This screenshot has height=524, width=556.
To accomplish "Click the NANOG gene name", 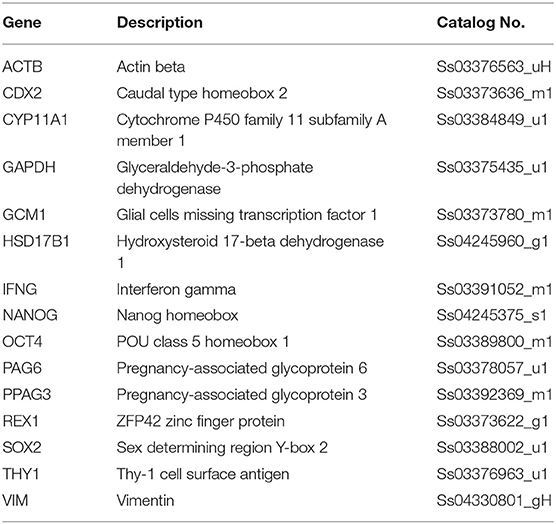I will (x=30, y=315).
